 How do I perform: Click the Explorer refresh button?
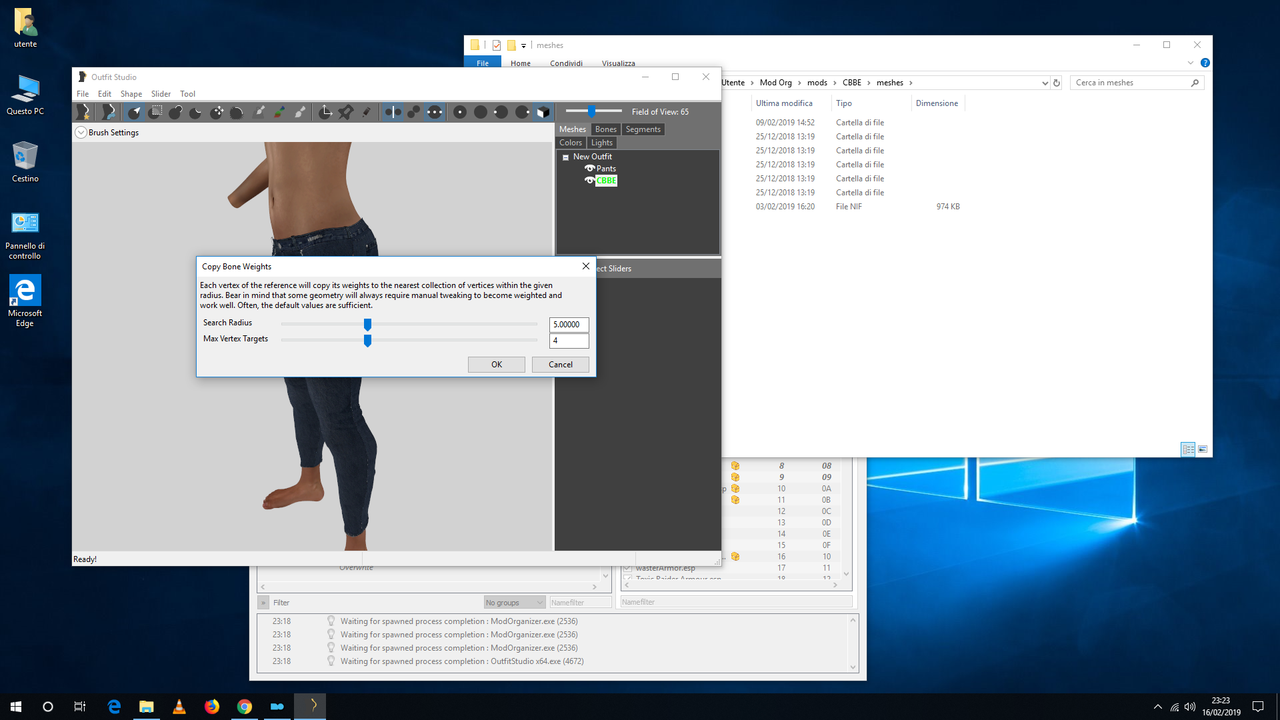click(x=1057, y=83)
